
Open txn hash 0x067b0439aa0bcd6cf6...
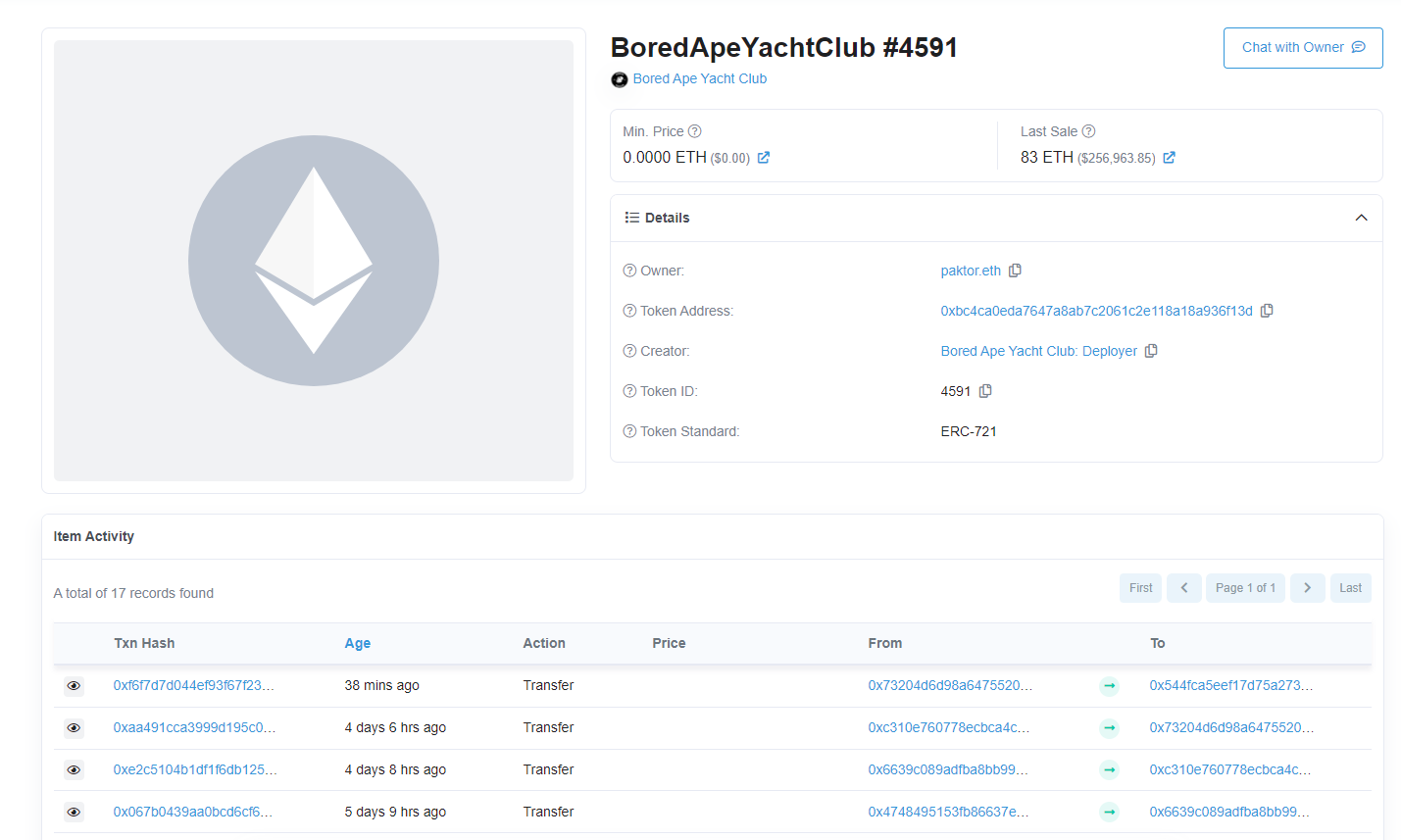pyautogui.click(x=193, y=812)
